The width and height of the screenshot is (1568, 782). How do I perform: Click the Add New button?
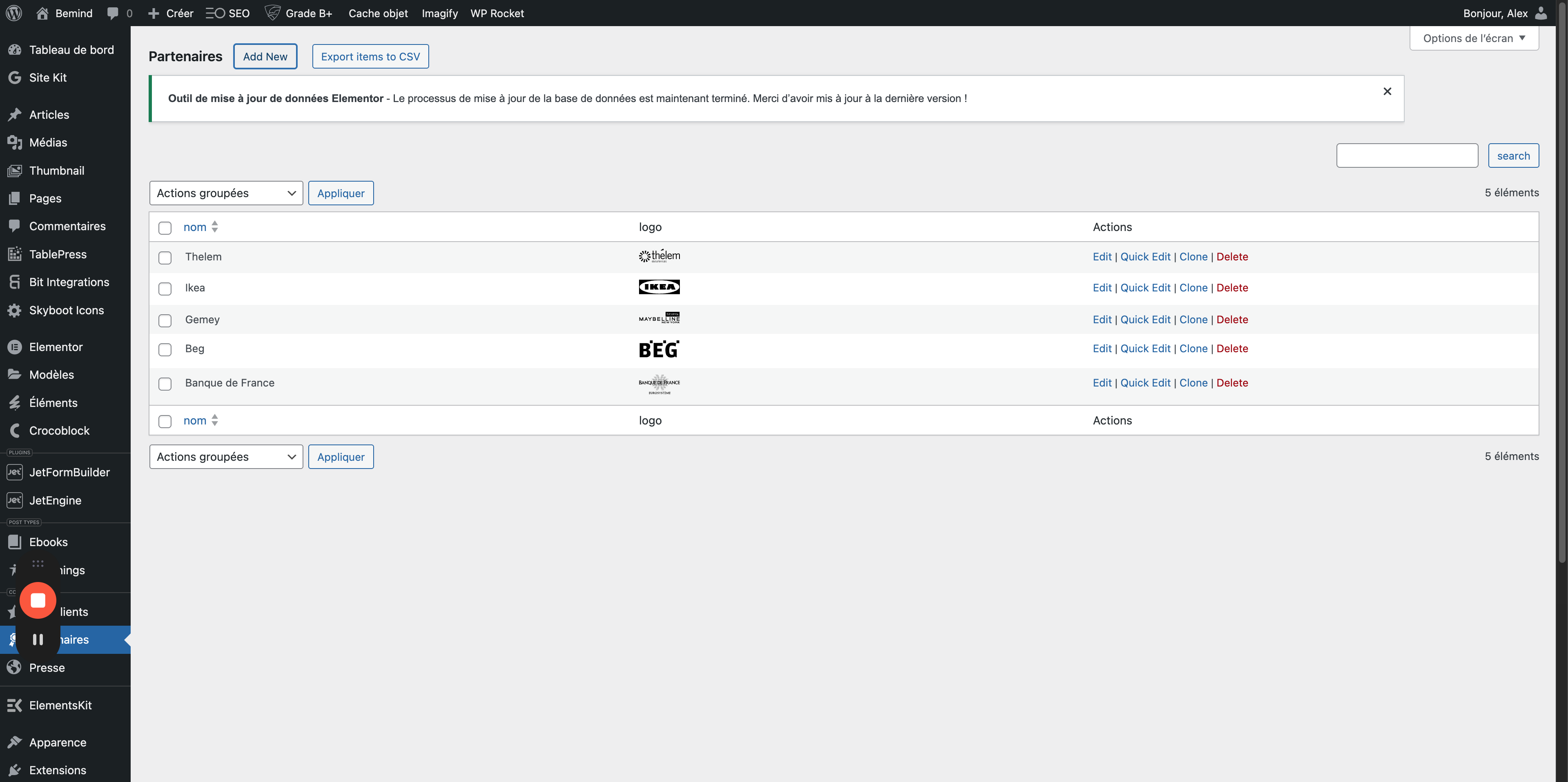coord(265,57)
